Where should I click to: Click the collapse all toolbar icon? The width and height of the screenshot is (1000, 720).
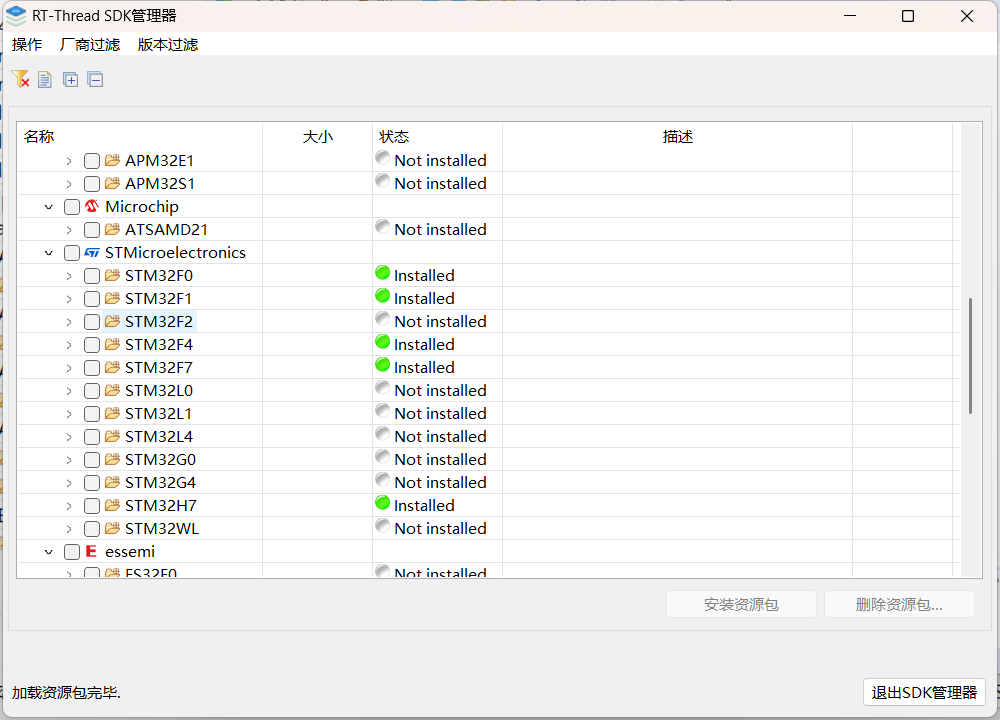click(x=95, y=80)
